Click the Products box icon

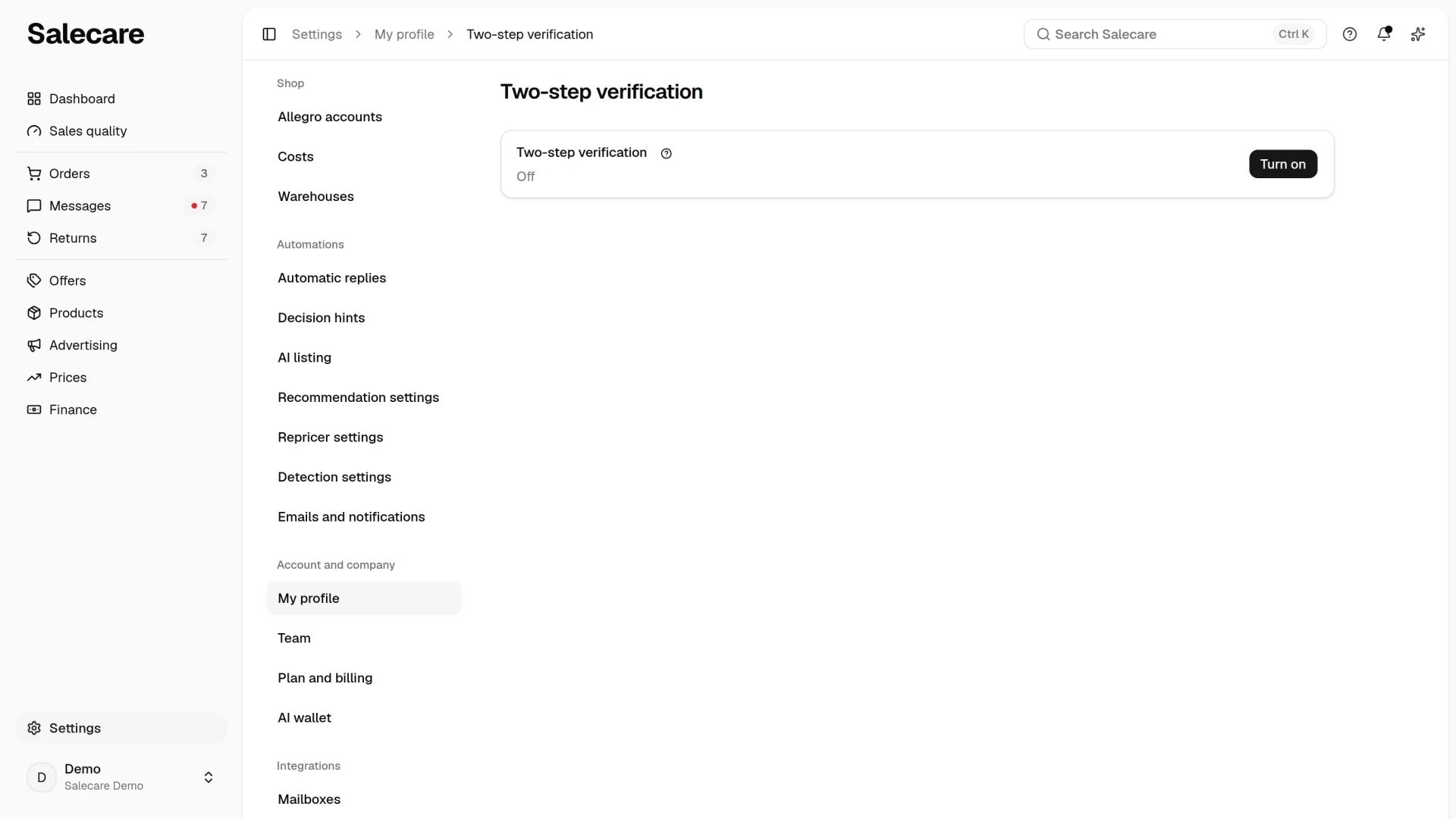34,313
